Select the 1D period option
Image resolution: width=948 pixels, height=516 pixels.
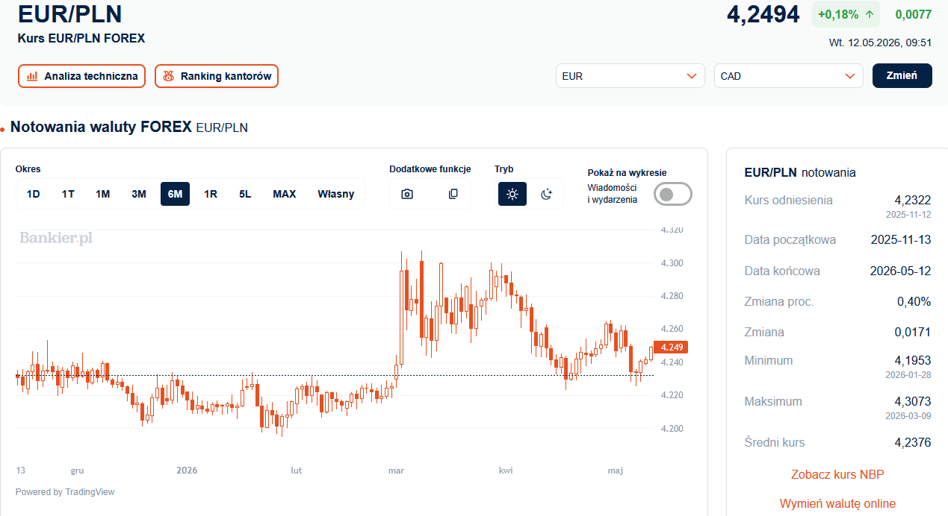click(x=33, y=194)
